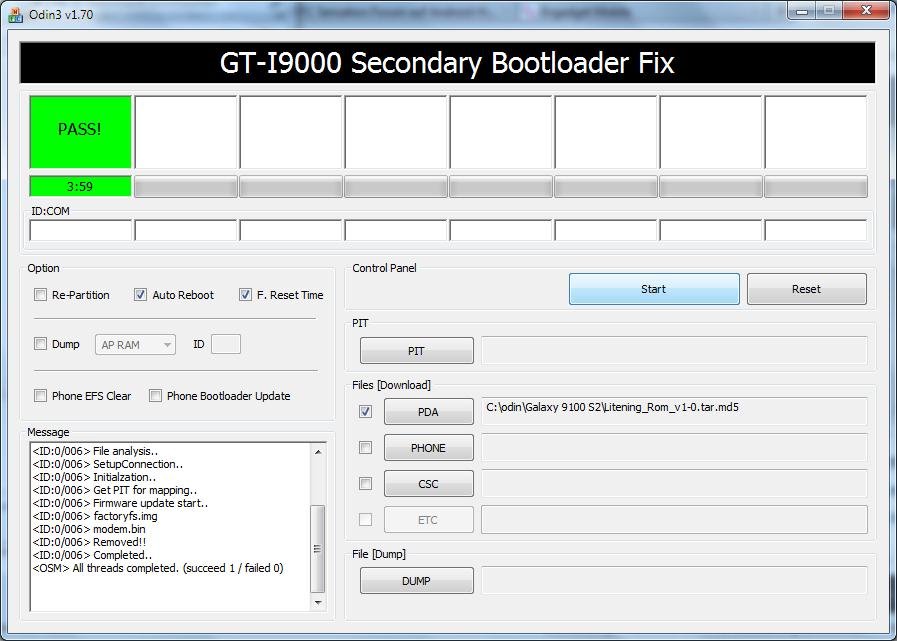Choose a file with the PDA button
Image resolution: width=897 pixels, height=641 pixels.
[428, 411]
